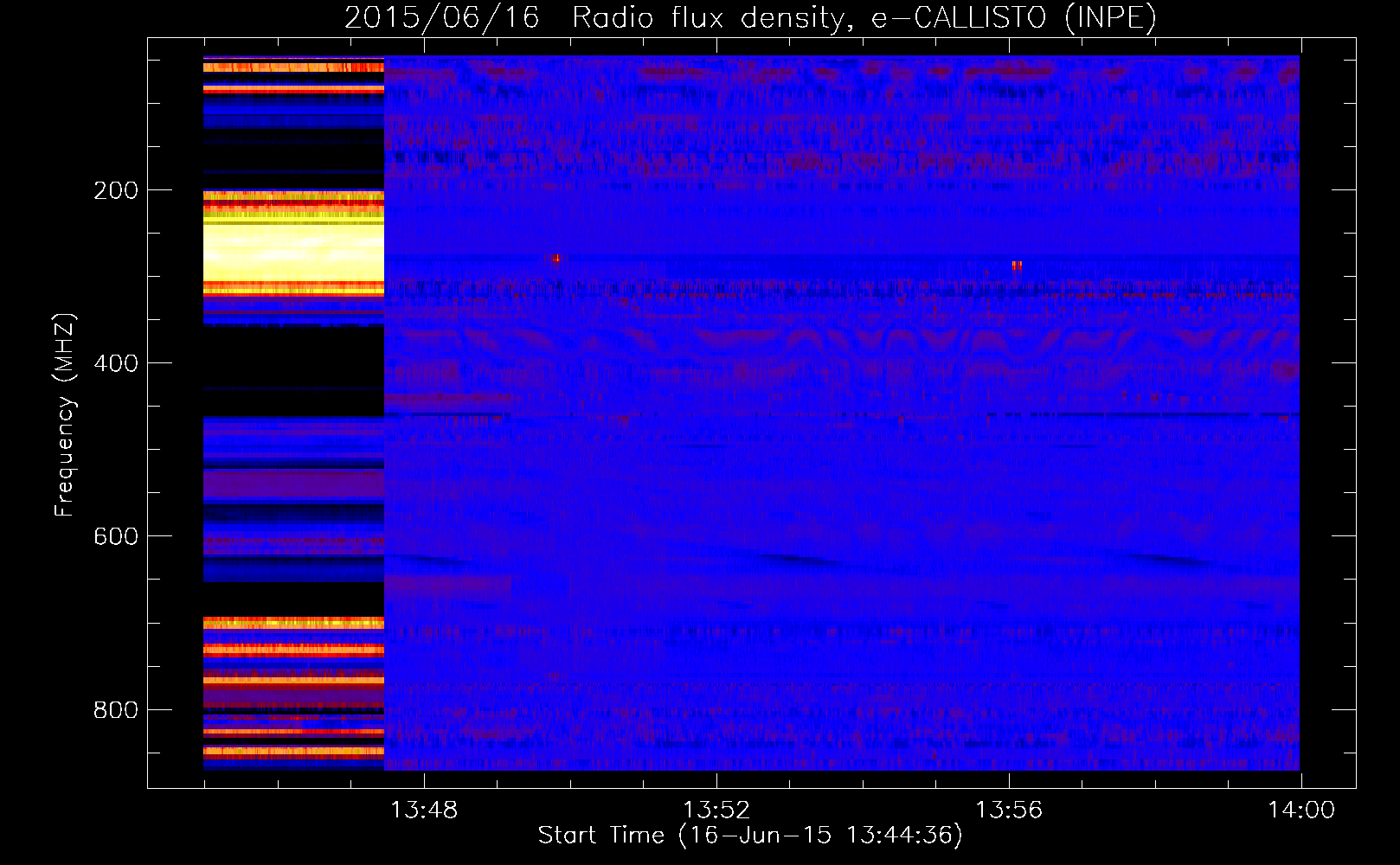This screenshot has height=865, width=1400.
Task: Click the date '2015/06/16' in the title
Action: [x=441, y=17]
